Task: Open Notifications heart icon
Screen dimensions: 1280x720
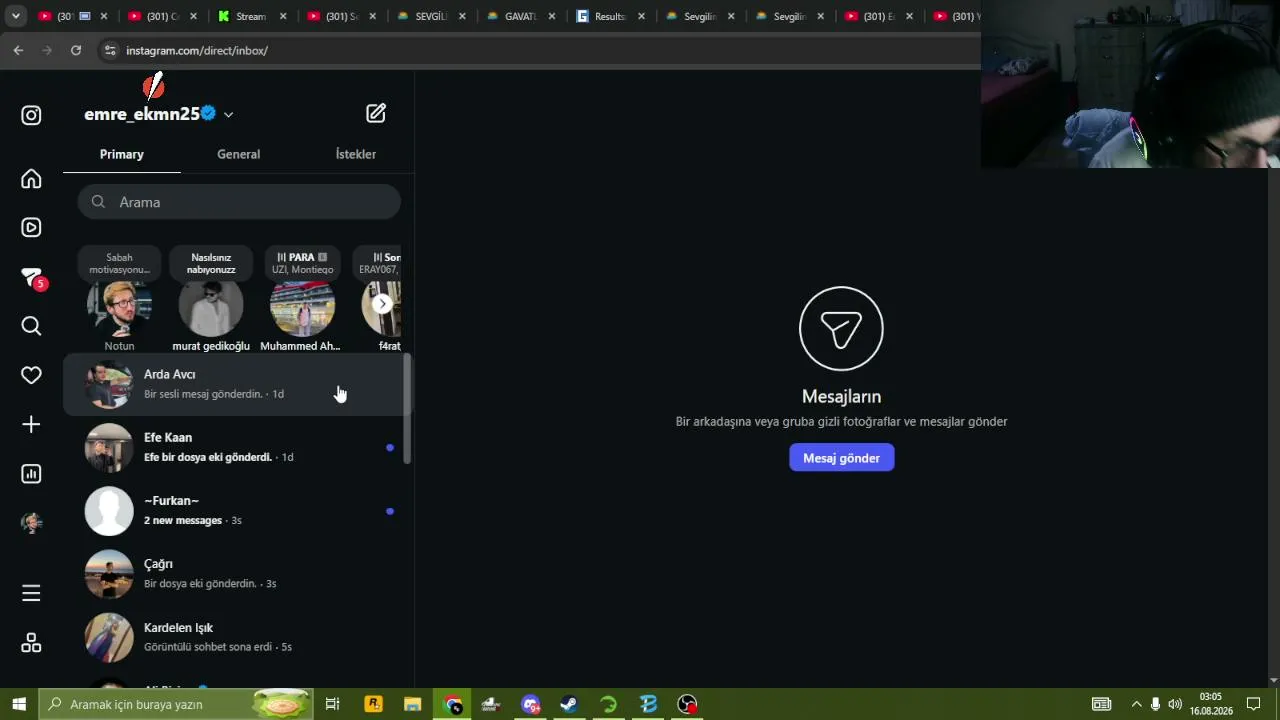Action: [31, 375]
